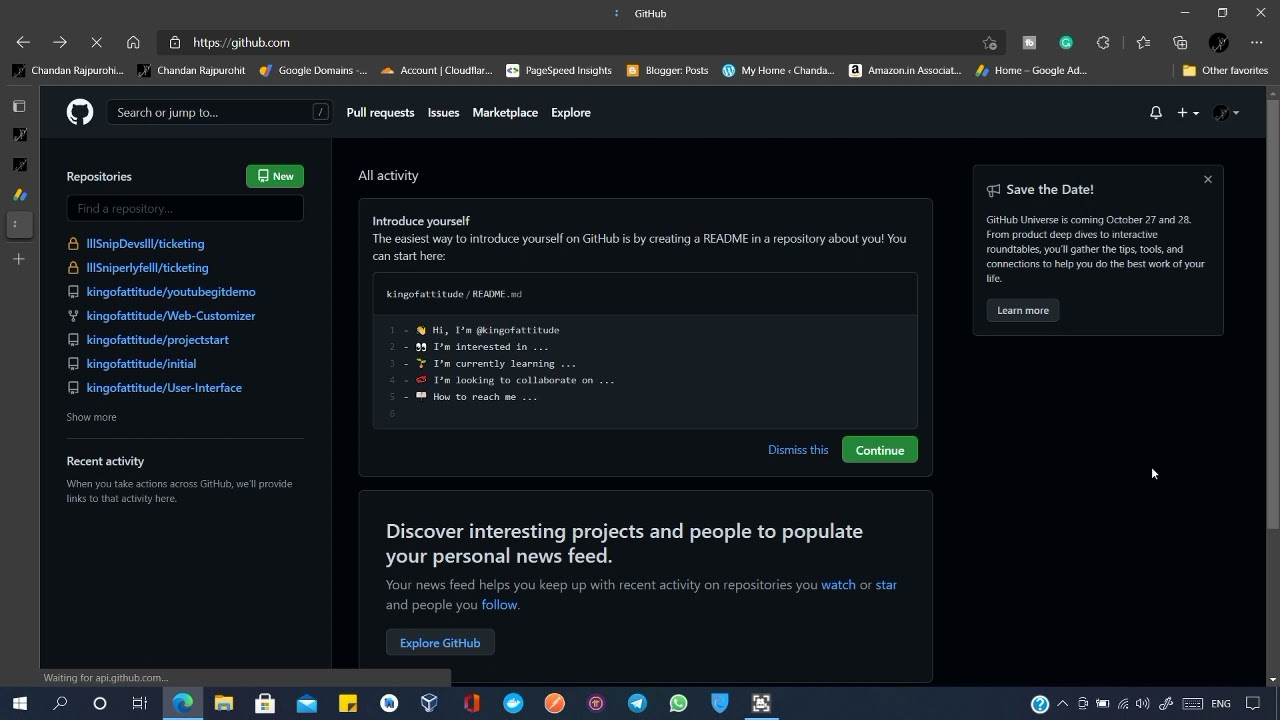The image size is (1280, 720).
Task: Follow the follow link
Action: 499,605
